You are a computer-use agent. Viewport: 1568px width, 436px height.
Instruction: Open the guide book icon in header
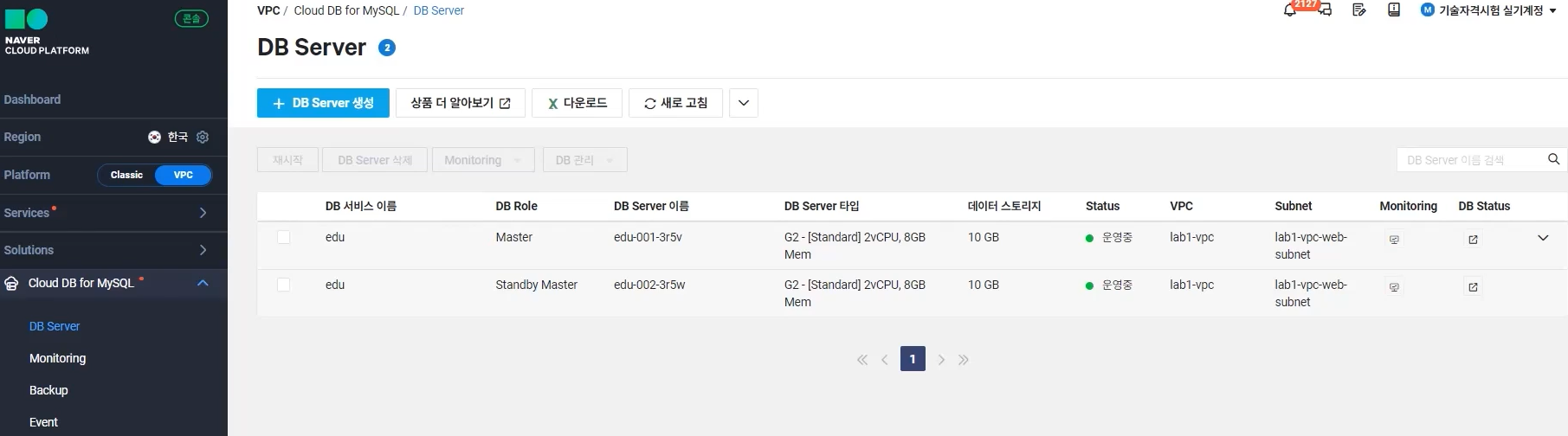click(1394, 10)
